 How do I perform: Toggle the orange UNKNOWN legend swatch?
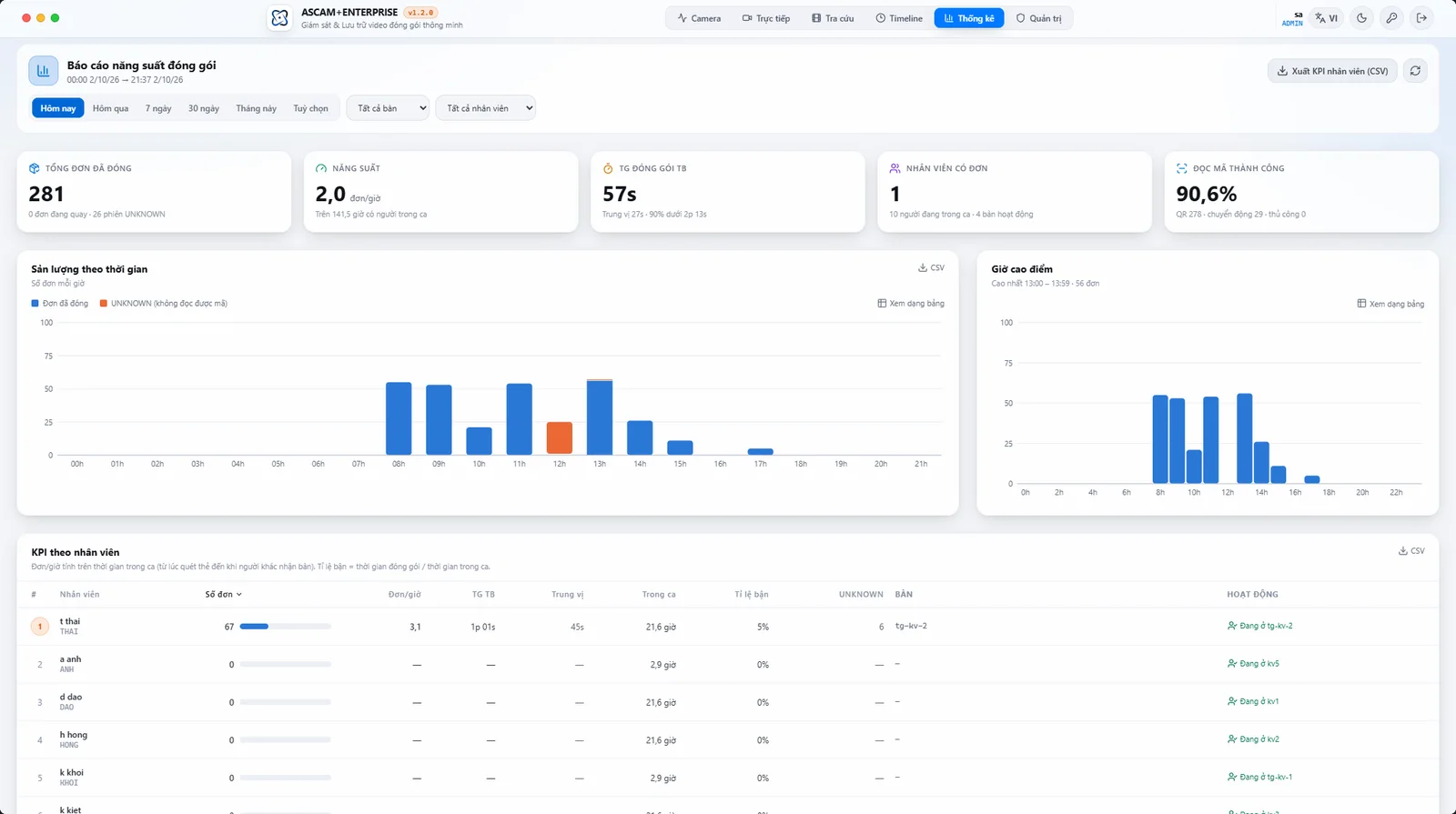pos(104,304)
